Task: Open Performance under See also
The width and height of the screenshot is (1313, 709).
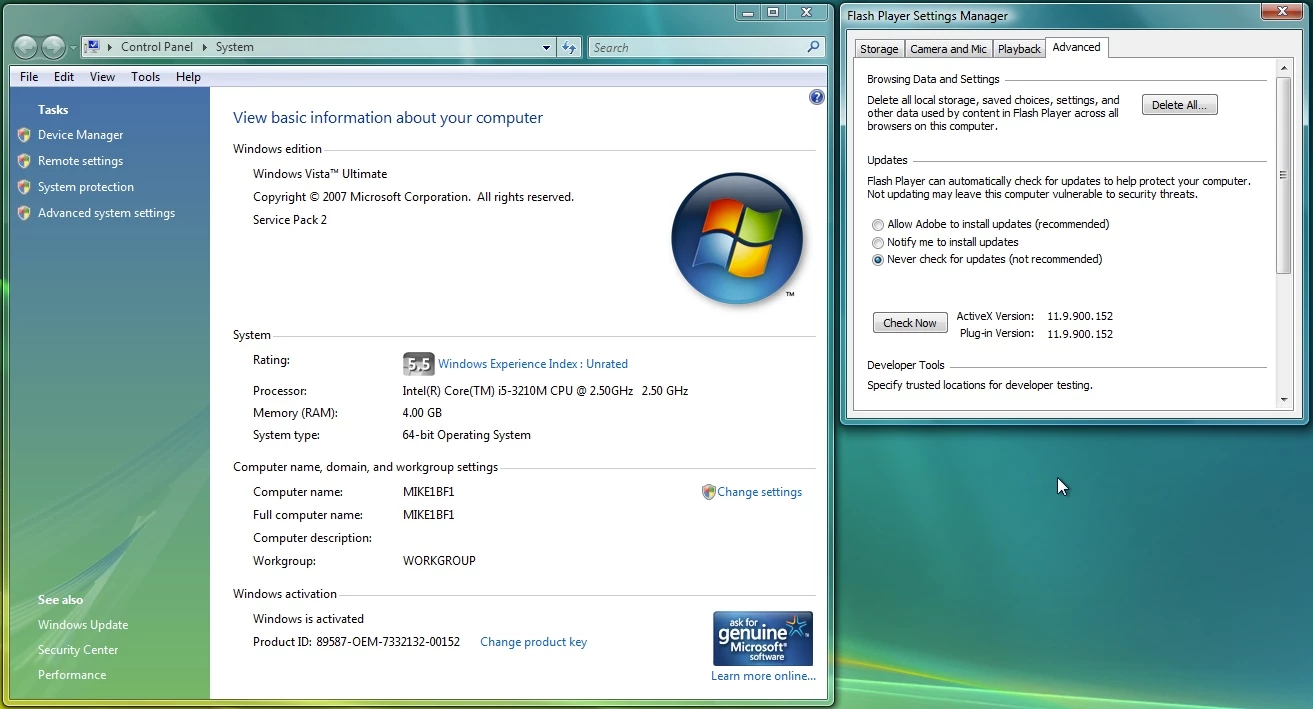Action: click(72, 675)
